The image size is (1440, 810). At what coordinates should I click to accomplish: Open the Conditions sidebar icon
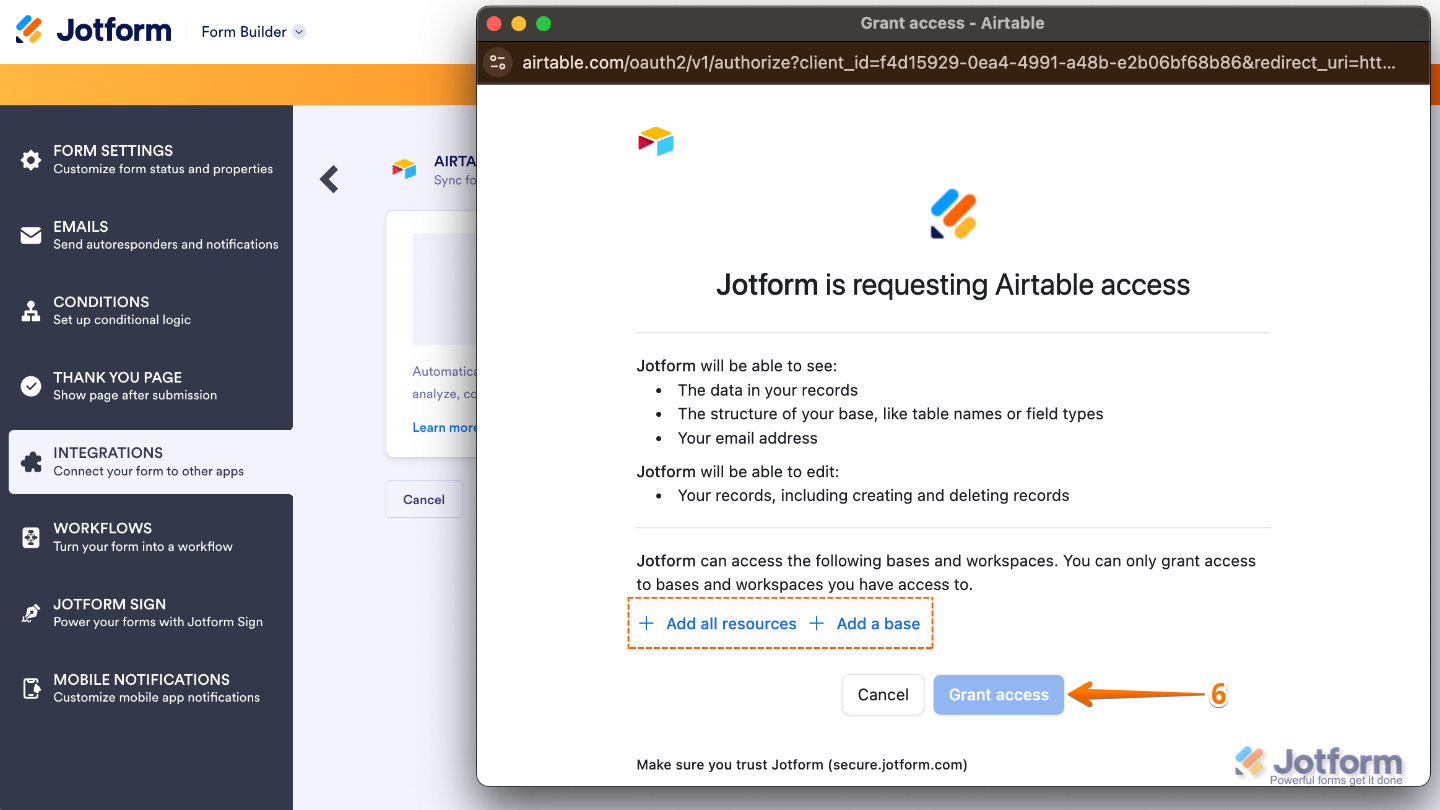pyautogui.click(x=29, y=309)
